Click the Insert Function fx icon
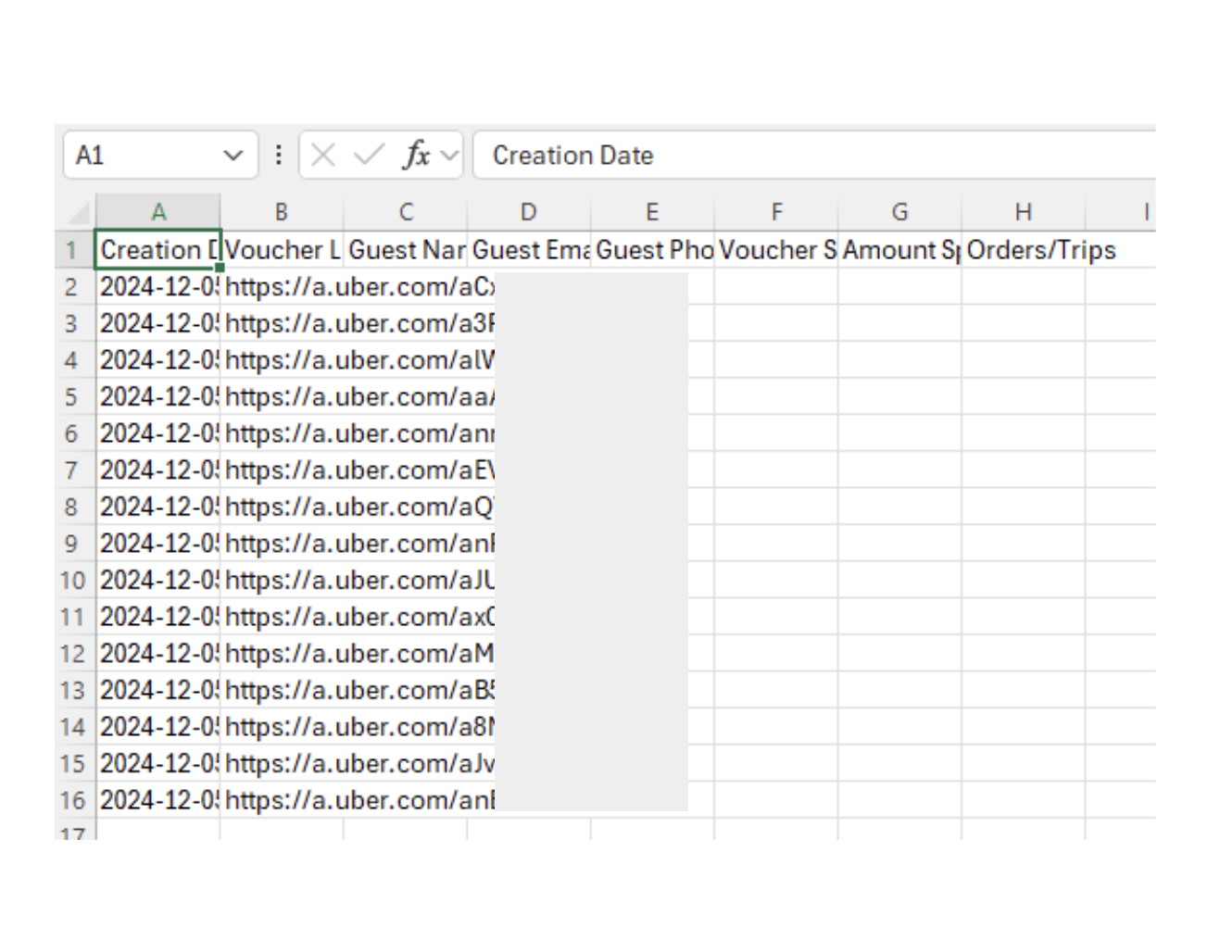1232x952 pixels. point(417,155)
